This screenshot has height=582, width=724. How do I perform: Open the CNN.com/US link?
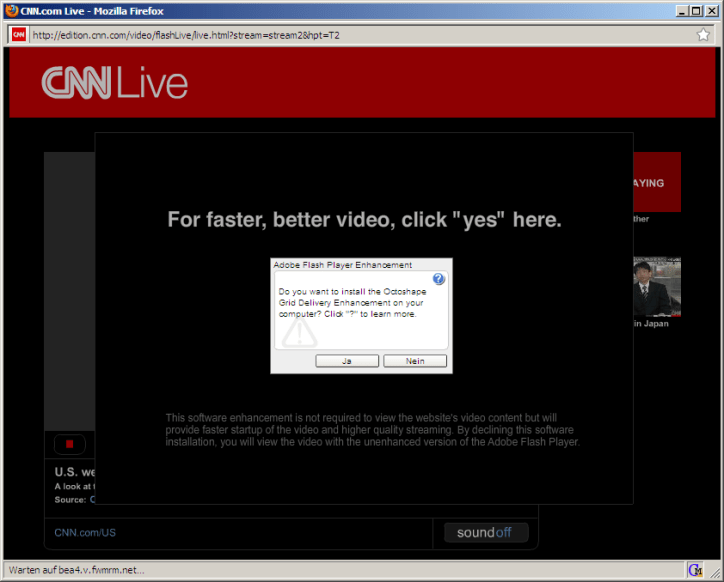click(x=85, y=533)
